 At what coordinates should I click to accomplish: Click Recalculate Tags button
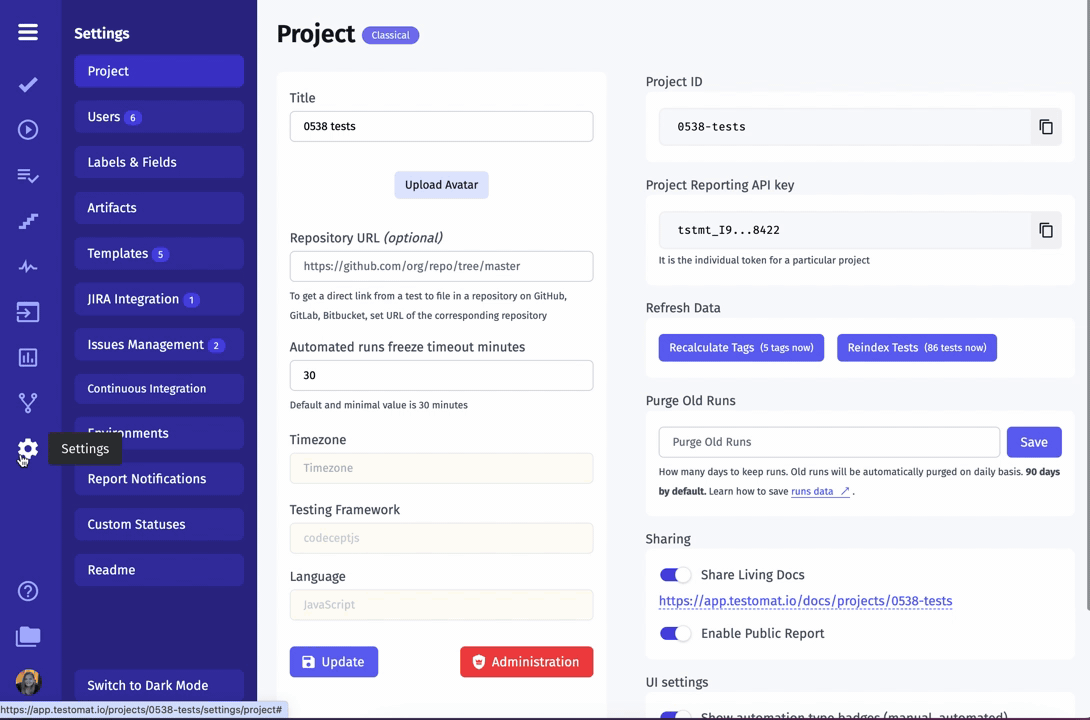click(x=741, y=347)
